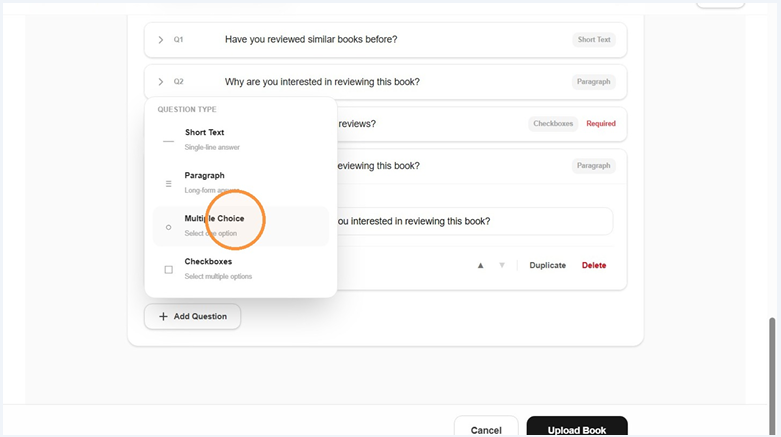Click Q2 'Why are you interested' question title
781x437 pixels.
pyautogui.click(x=322, y=82)
